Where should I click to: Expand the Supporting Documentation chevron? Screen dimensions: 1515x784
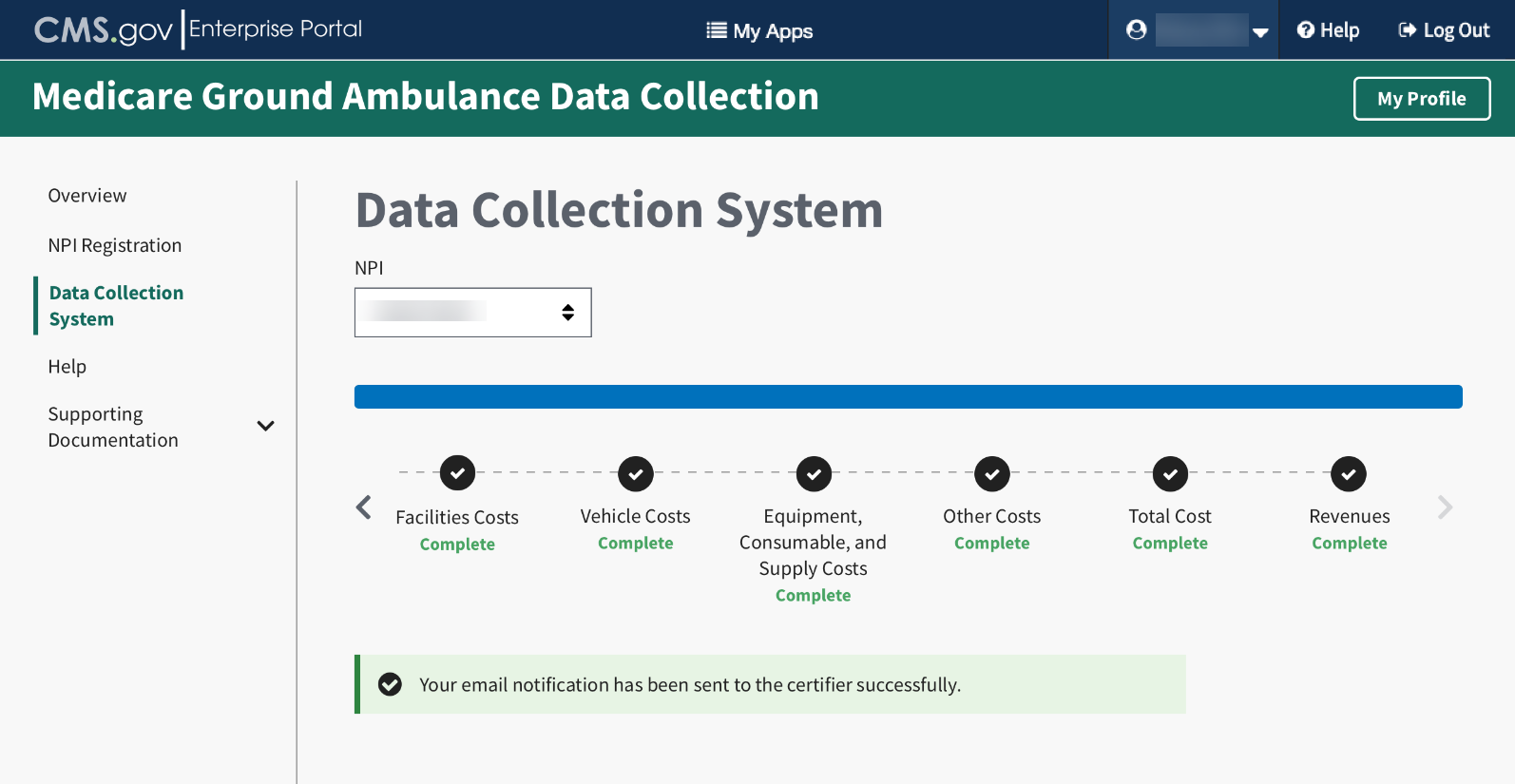[266, 426]
